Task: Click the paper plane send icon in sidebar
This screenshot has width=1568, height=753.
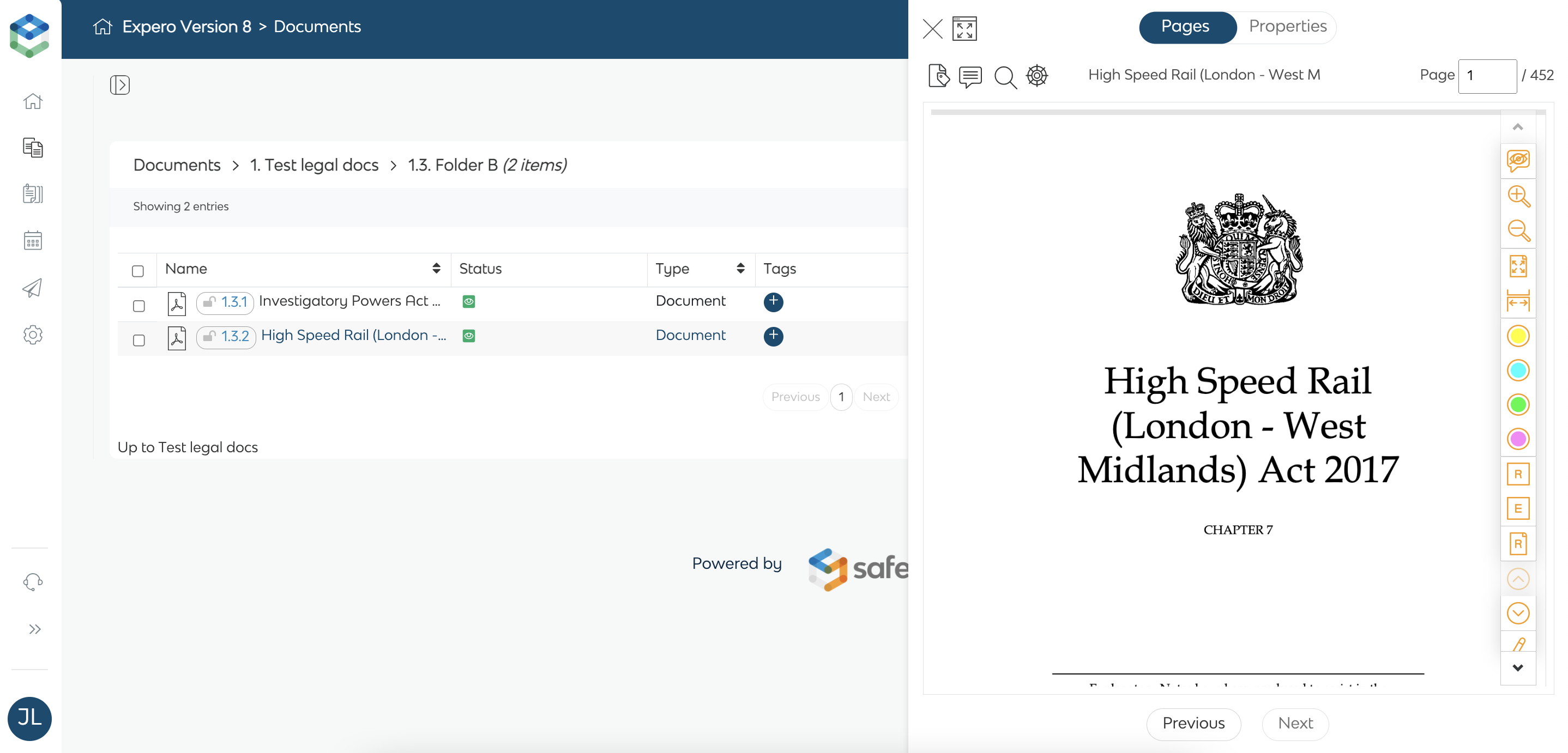Action: click(32, 287)
